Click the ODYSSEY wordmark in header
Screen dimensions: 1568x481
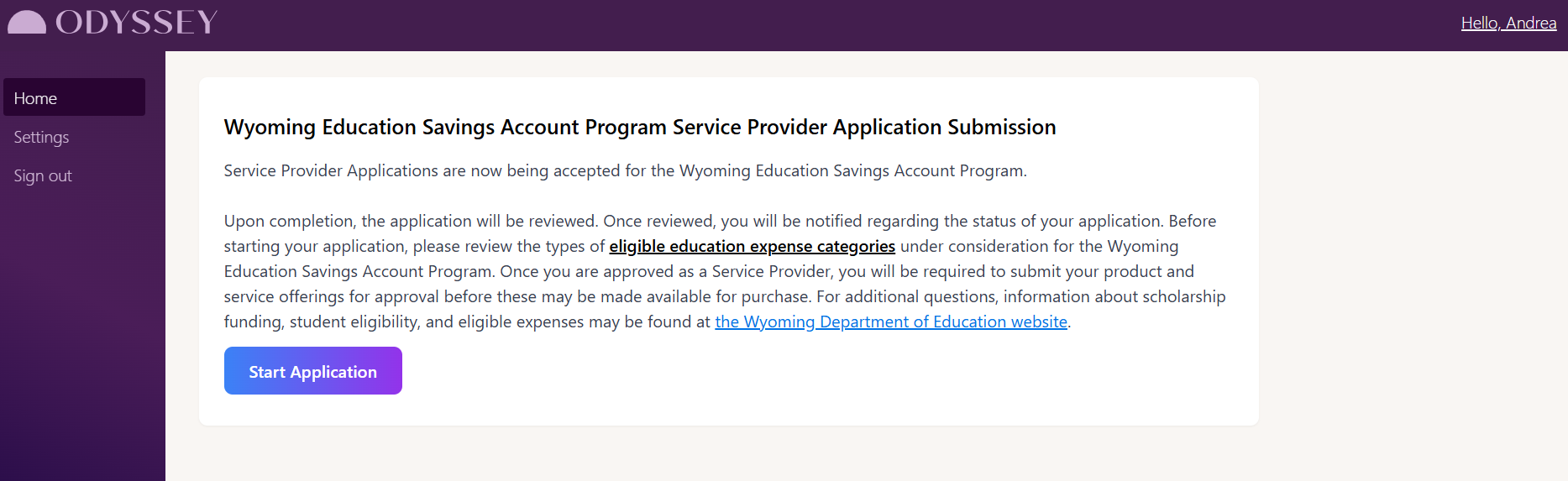click(137, 23)
